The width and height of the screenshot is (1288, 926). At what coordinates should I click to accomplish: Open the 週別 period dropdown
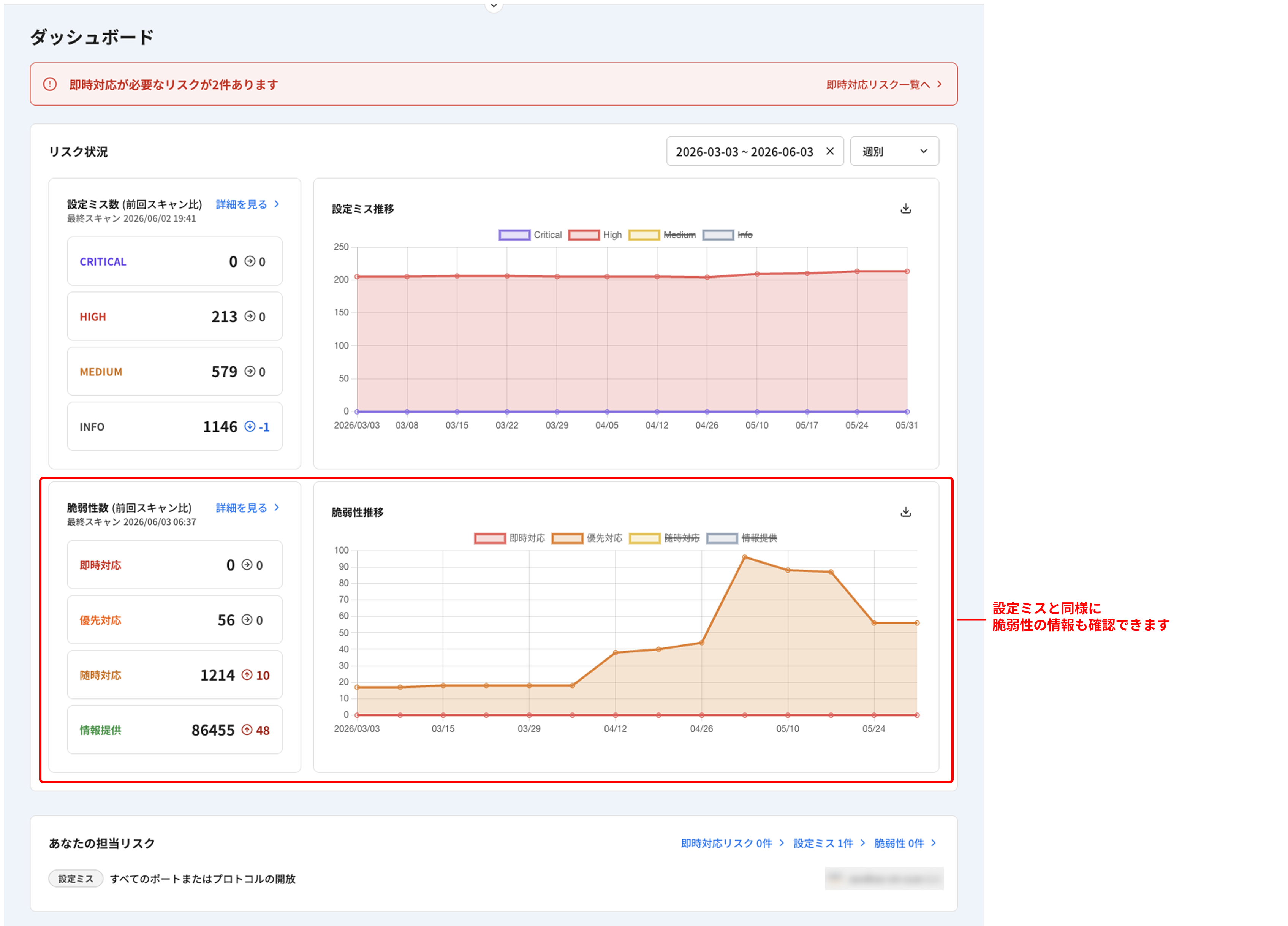(894, 151)
